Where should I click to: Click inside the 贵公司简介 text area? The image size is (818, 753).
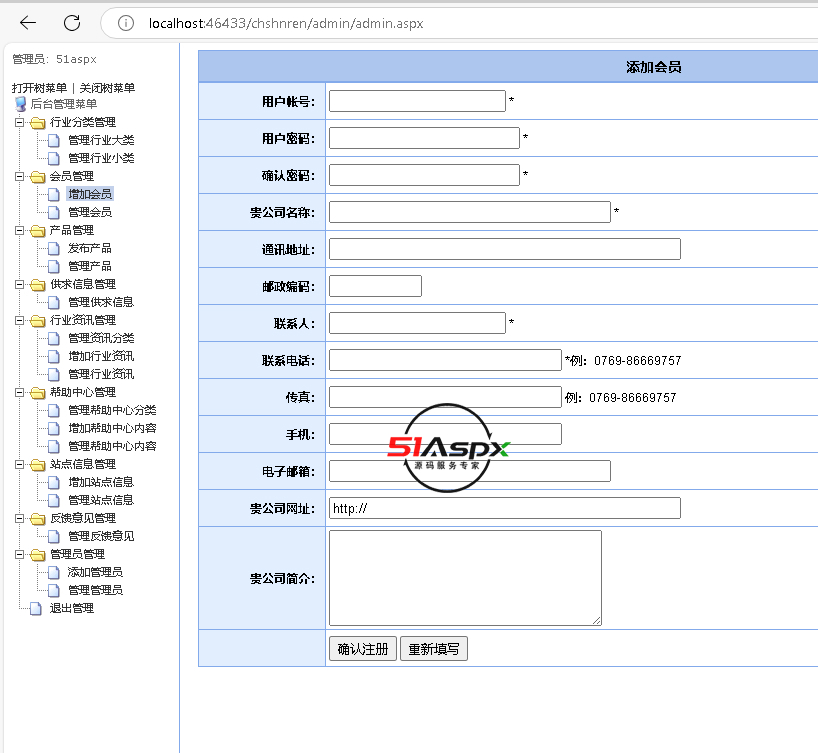tap(465, 578)
